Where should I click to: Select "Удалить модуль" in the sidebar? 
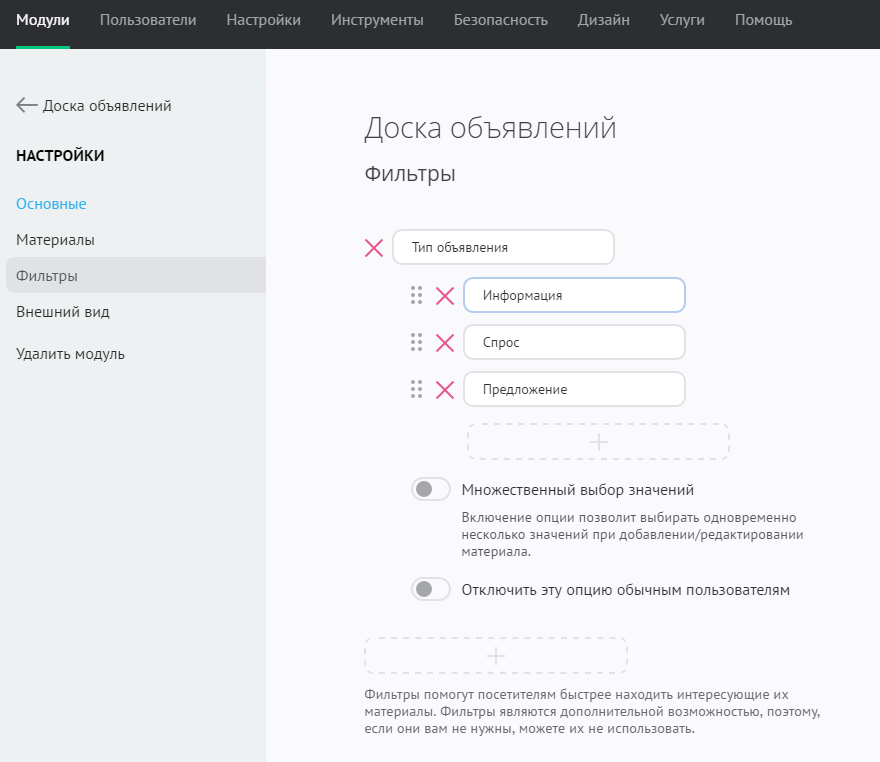point(70,354)
